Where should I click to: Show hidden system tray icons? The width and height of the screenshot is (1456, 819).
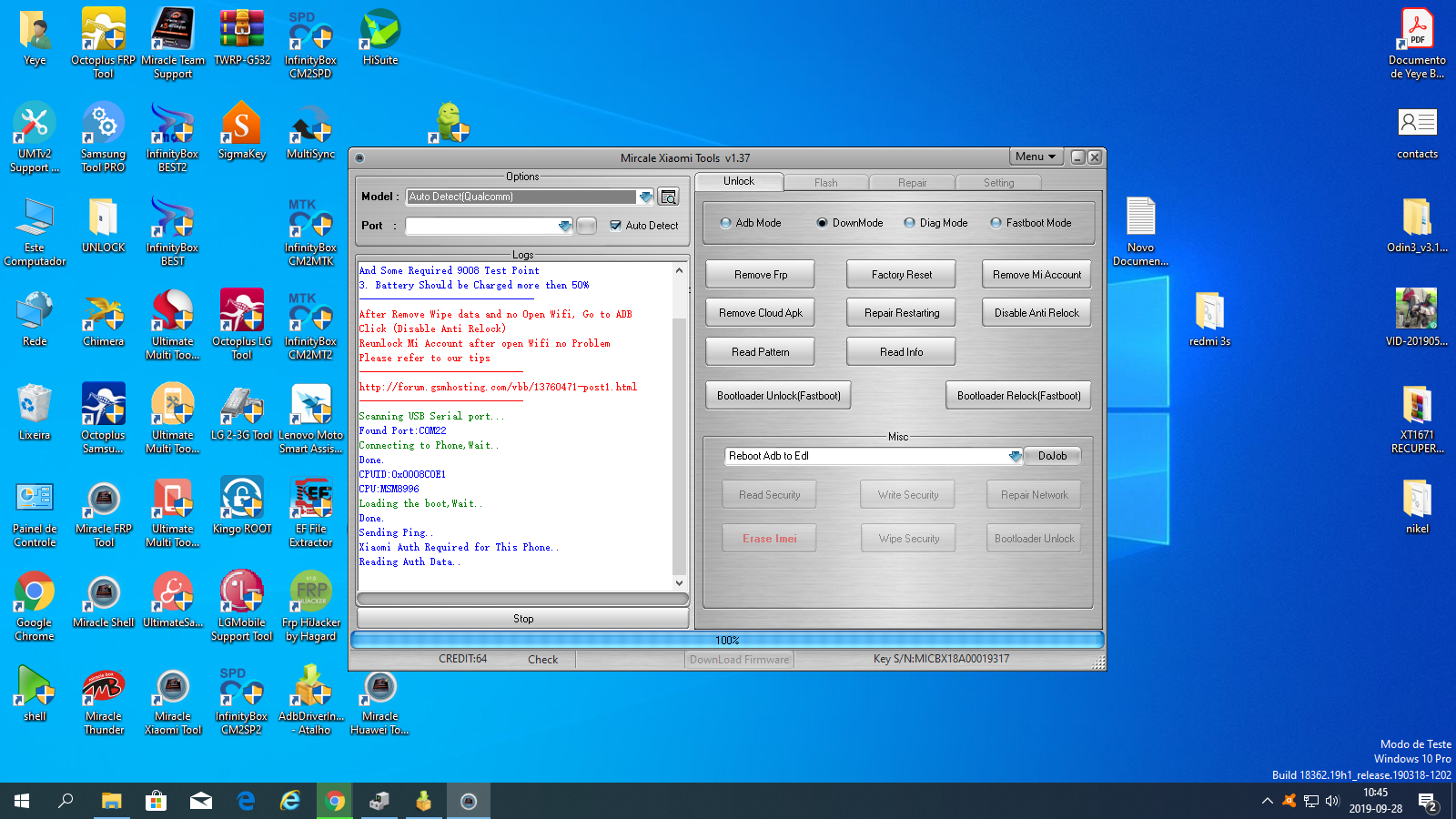pyautogui.click(x=1267, y=801)
